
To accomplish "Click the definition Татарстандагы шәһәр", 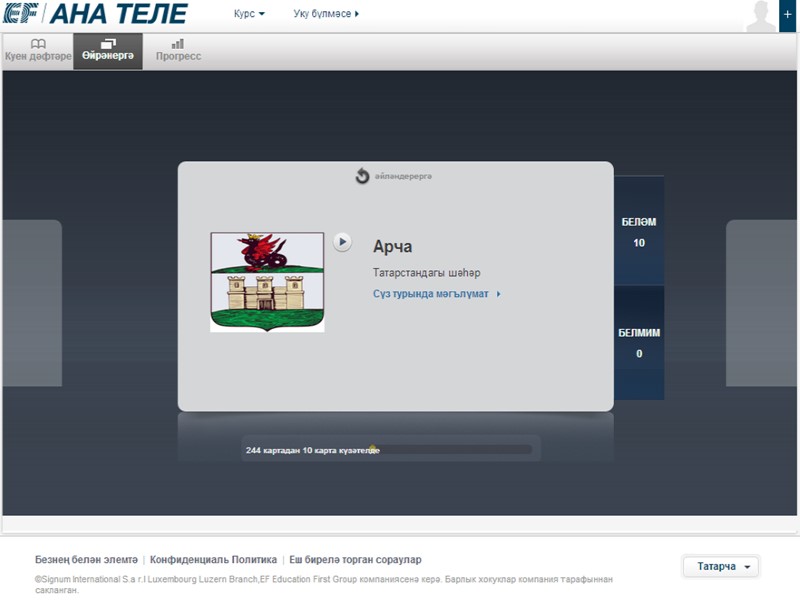I will click(x=427, y=273).
